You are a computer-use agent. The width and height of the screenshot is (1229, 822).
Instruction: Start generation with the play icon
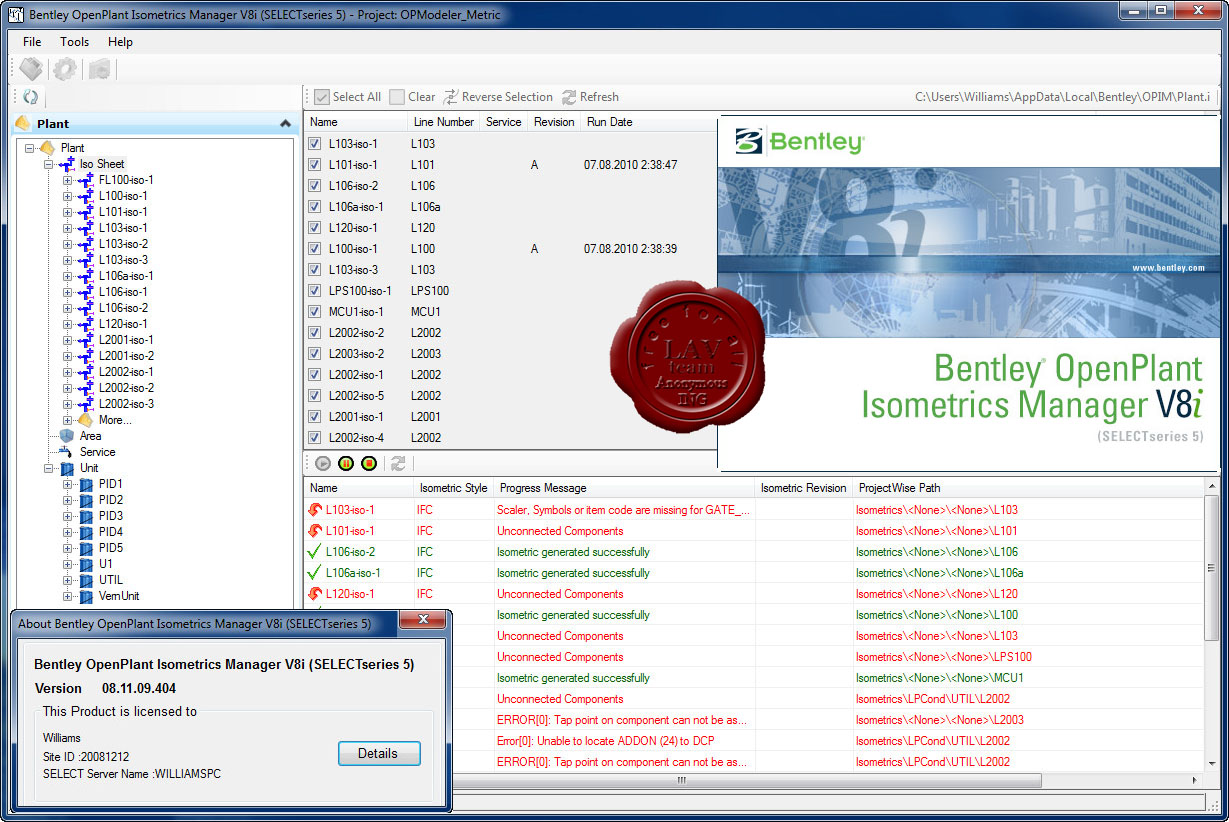tap(322, 463)
